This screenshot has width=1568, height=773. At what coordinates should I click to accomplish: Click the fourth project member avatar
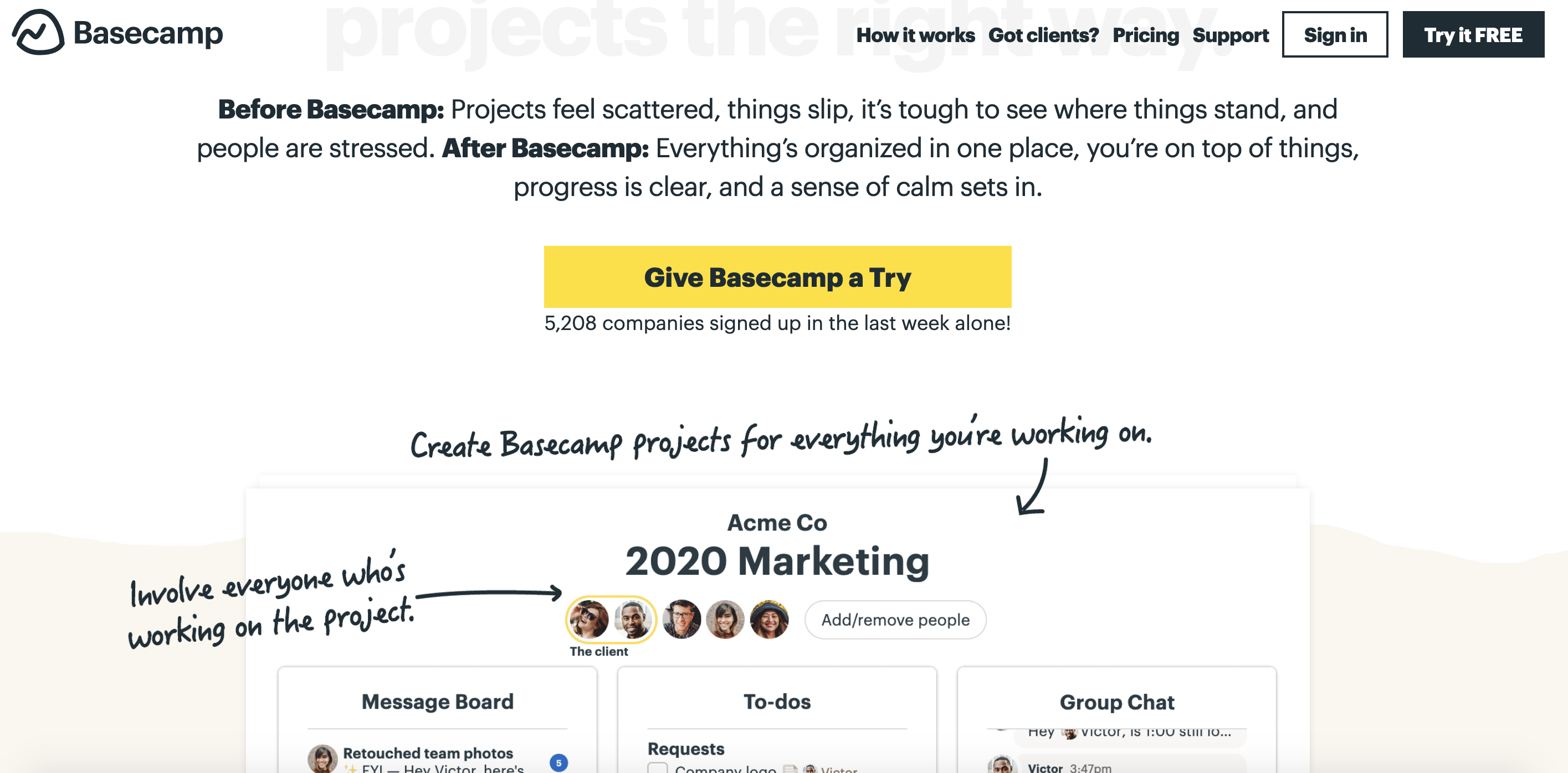click(x=726, y=619)
